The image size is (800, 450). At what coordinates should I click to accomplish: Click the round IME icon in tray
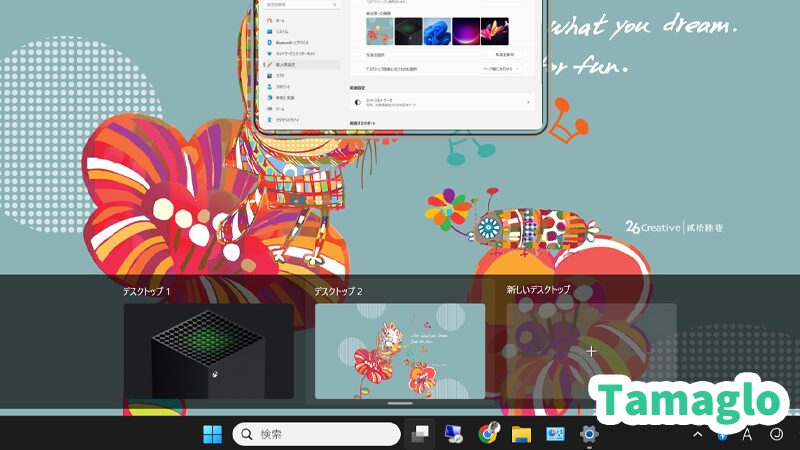[776, 434]
